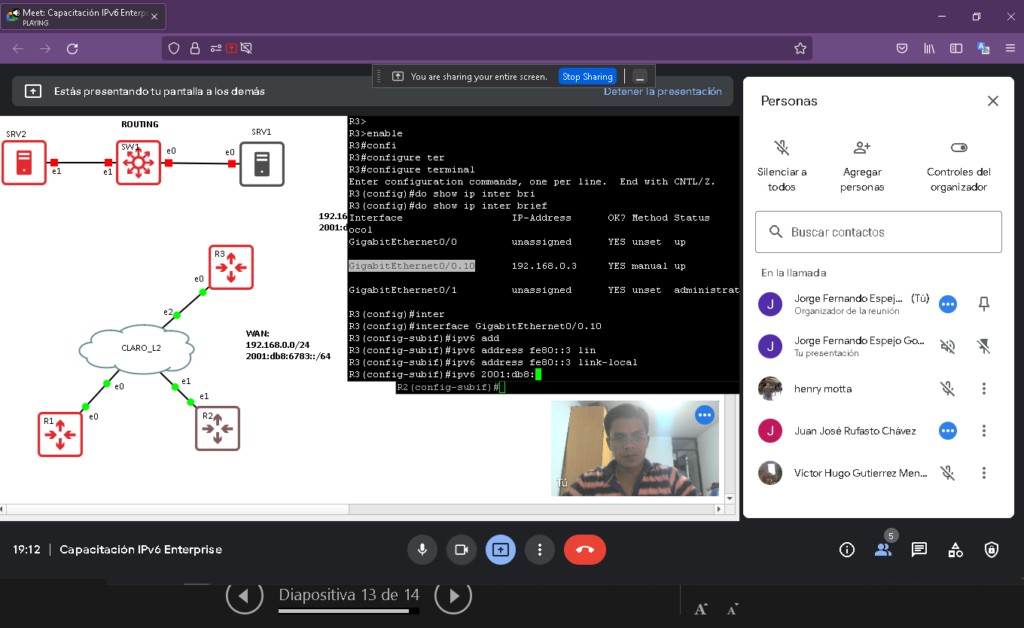Open the meeting details info icon
This screenshot has height=628, width=1024.
847,549
